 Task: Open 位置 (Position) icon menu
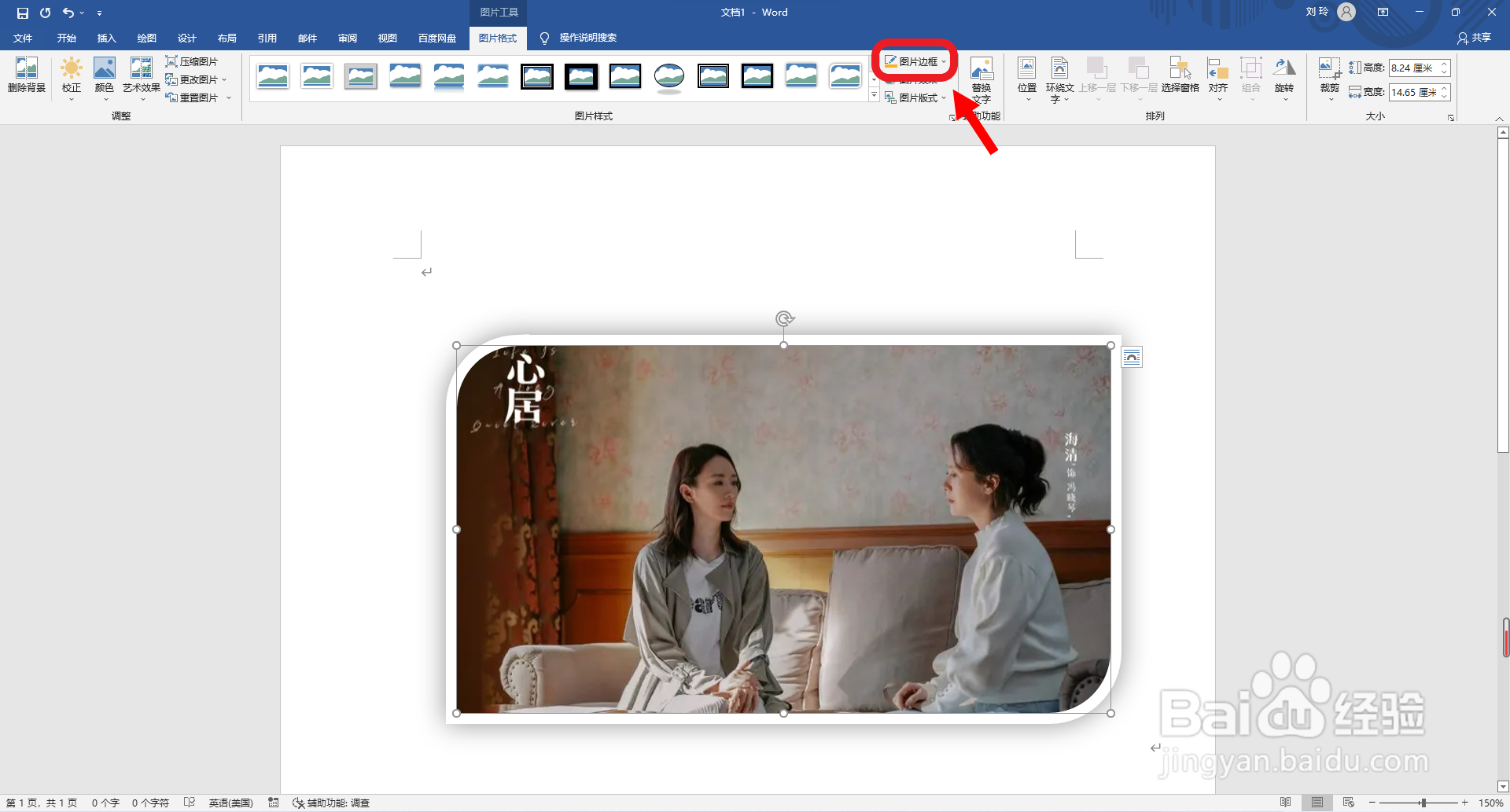tap(1027, 79)
